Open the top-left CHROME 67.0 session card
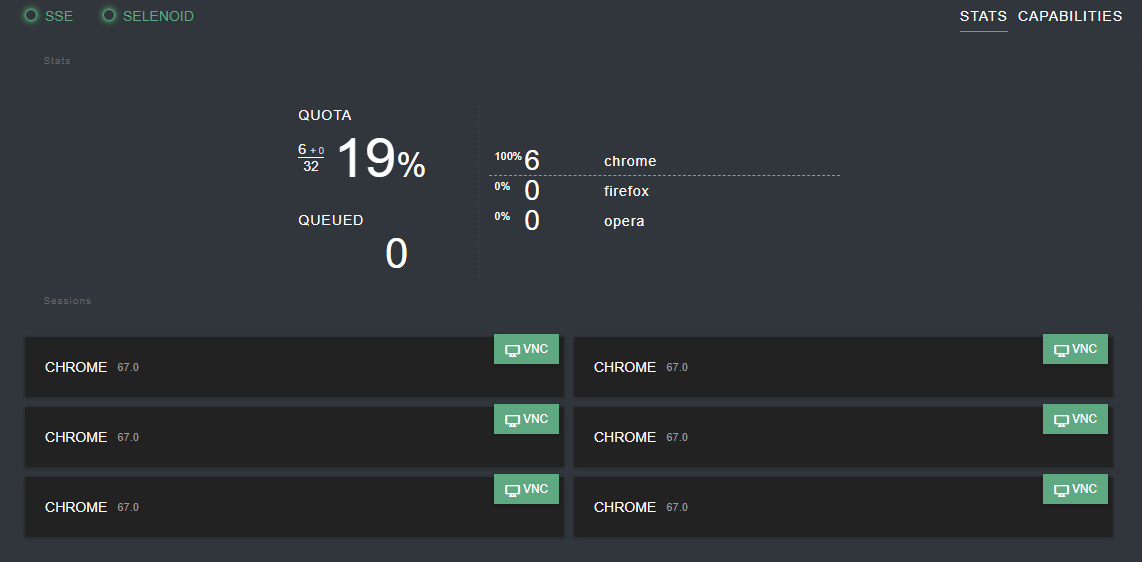This screenshot has height=562, width=1142. tap(294, 367)
